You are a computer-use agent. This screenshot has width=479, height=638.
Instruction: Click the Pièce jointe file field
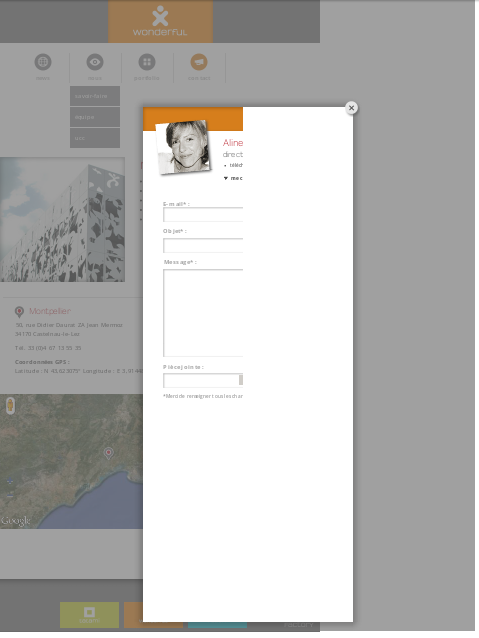click(203, 380)
